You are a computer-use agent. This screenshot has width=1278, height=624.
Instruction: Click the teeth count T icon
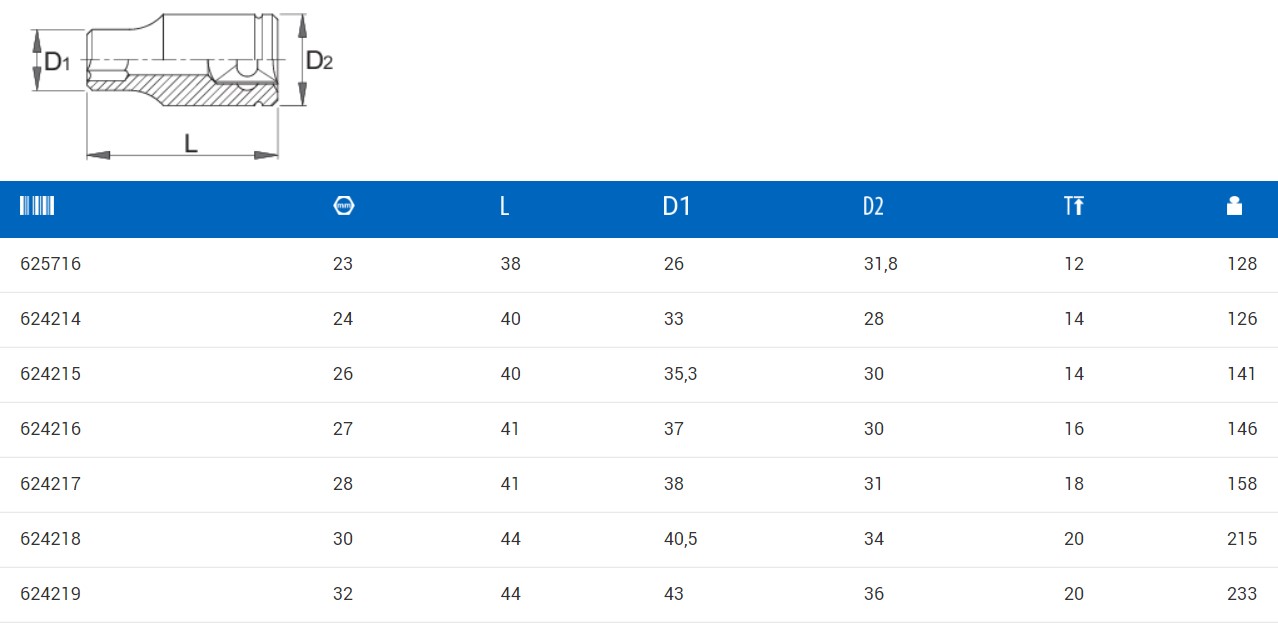coord(1074,206)
